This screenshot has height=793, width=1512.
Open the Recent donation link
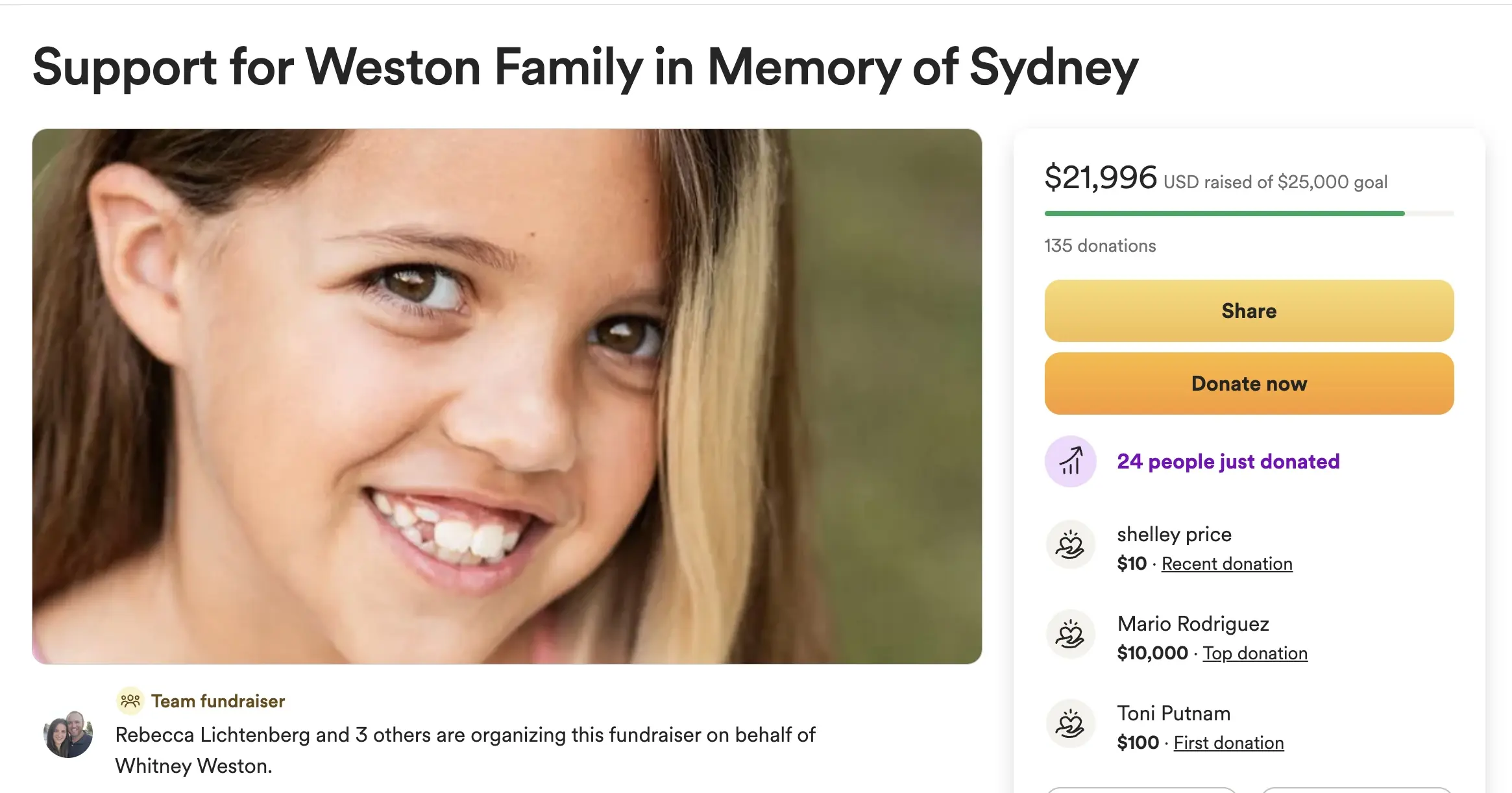(x=1226, y=564)
